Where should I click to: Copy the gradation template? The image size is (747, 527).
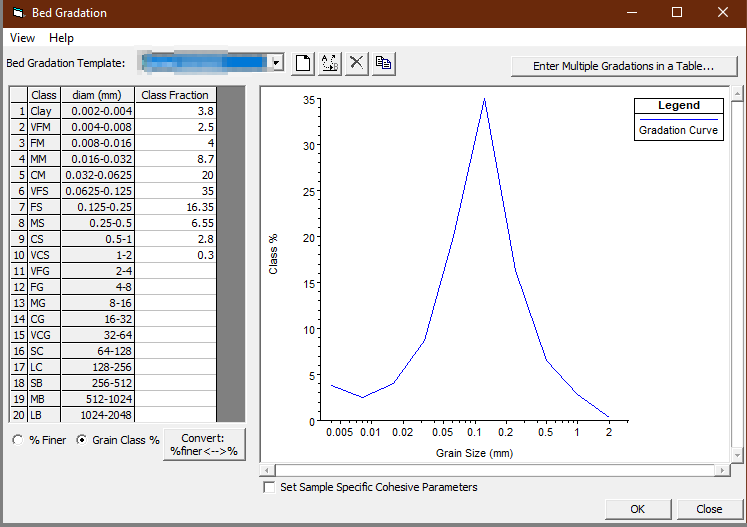[384, 63]
